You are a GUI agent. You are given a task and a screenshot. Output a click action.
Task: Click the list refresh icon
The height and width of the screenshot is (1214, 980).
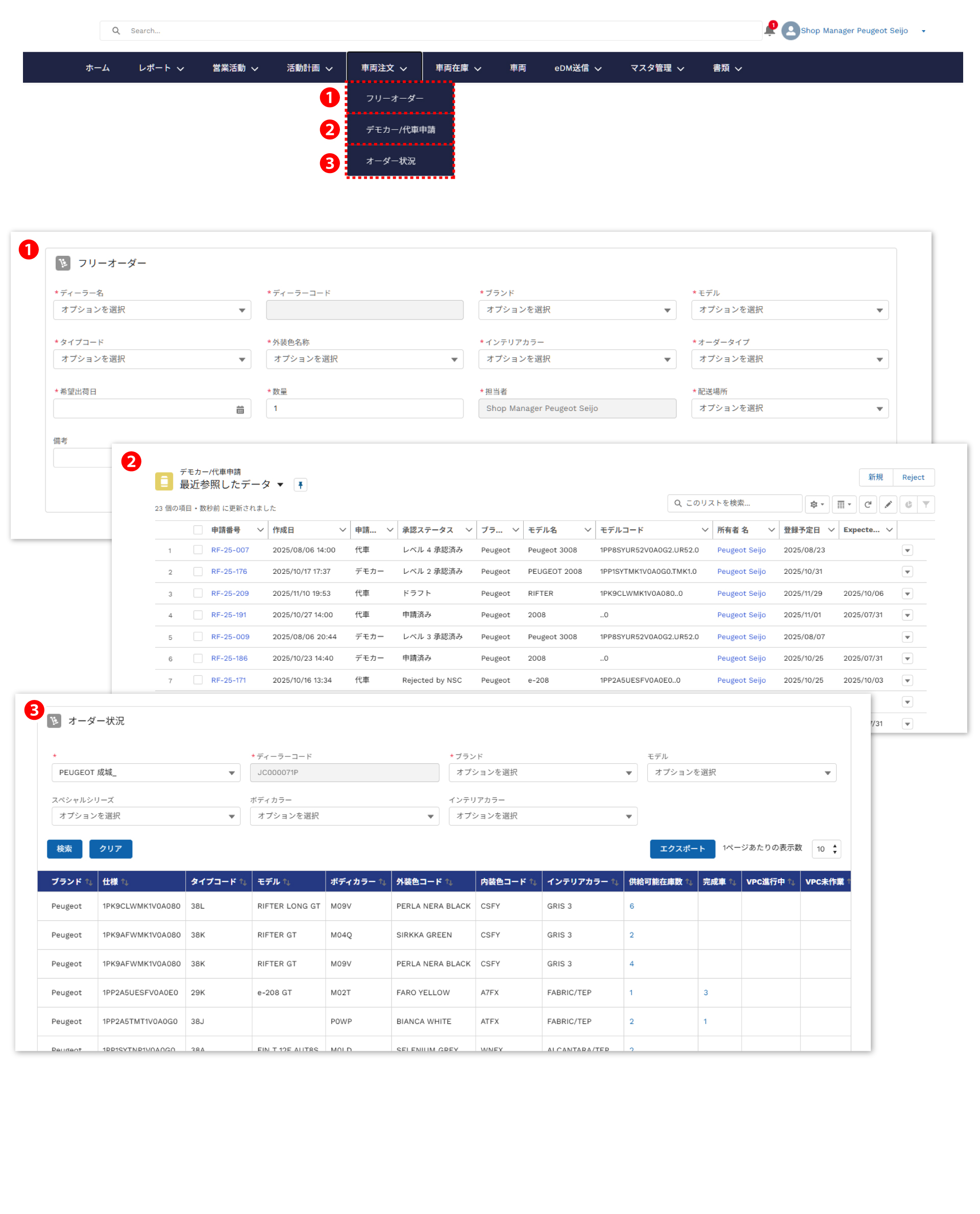pyautogui.click(x=868, y=504)
